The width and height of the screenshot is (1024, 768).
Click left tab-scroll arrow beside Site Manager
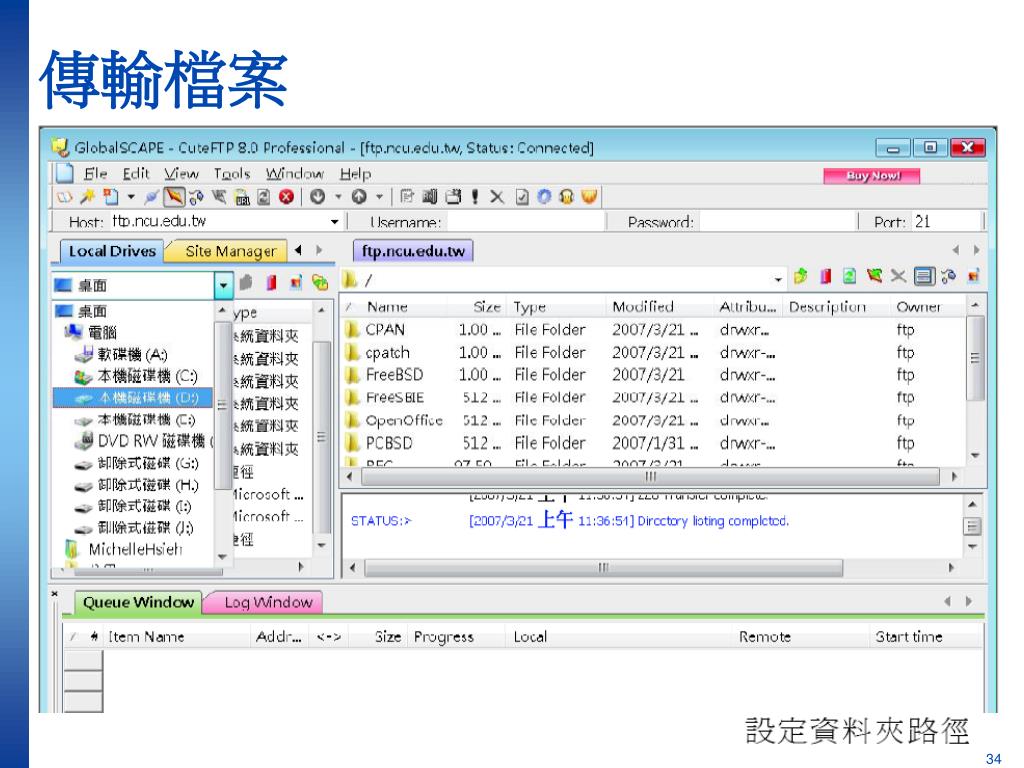click(298, 249)
